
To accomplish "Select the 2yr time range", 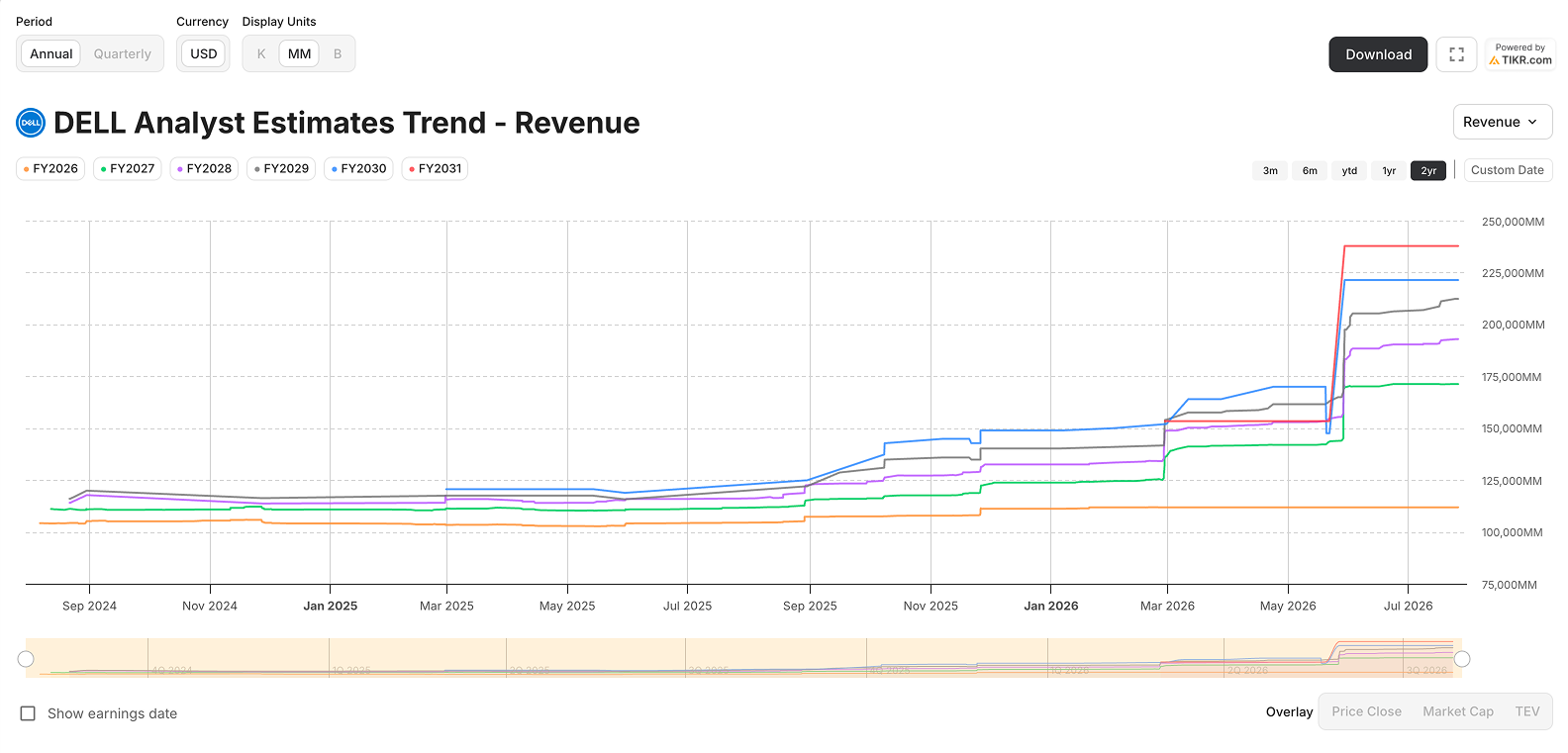I will point(1428,170).
